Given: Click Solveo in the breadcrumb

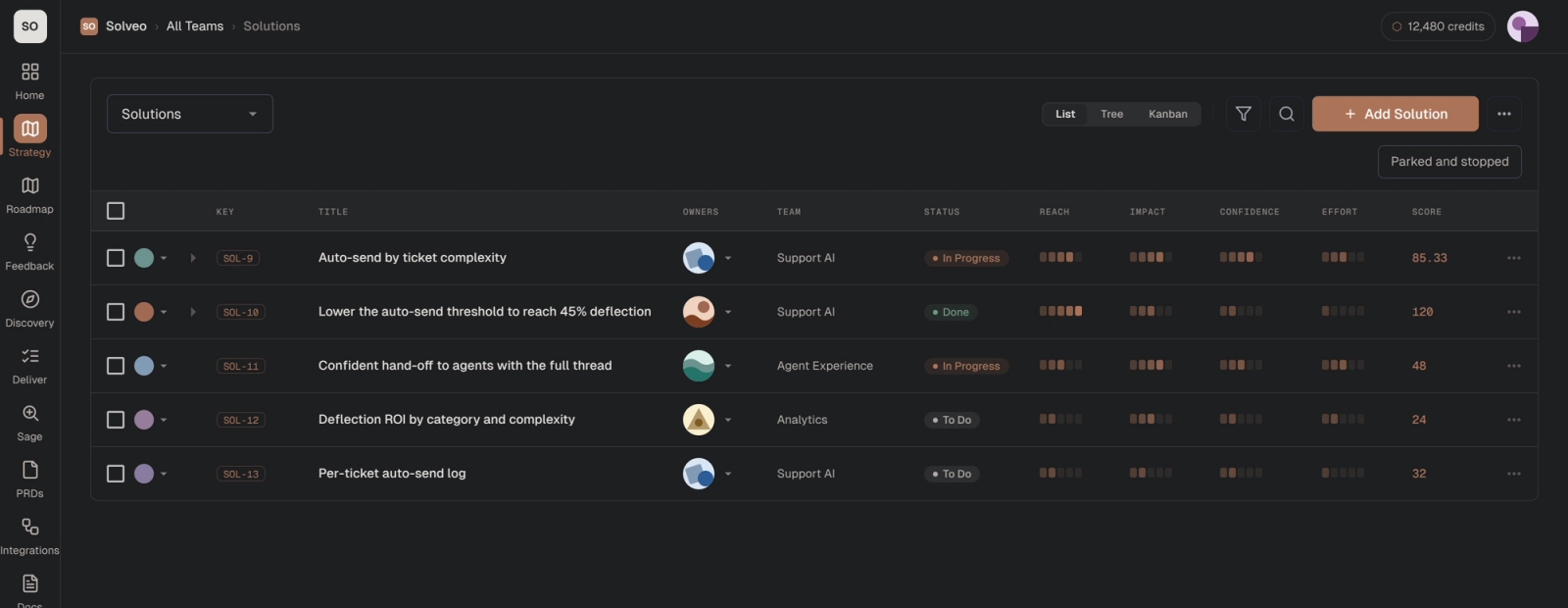Looking at the screenshot, I should 126,26.
